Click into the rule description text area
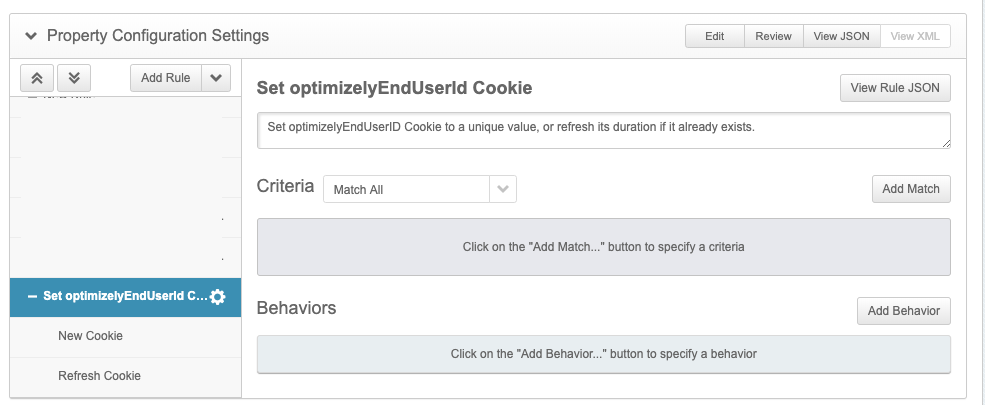This screenshot has height=405, width=985. point(600,130)
